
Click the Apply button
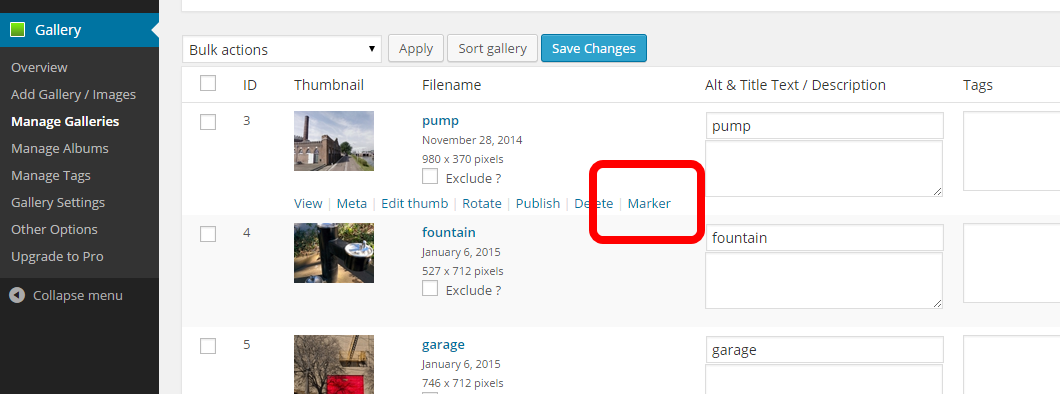pos(416,49)
